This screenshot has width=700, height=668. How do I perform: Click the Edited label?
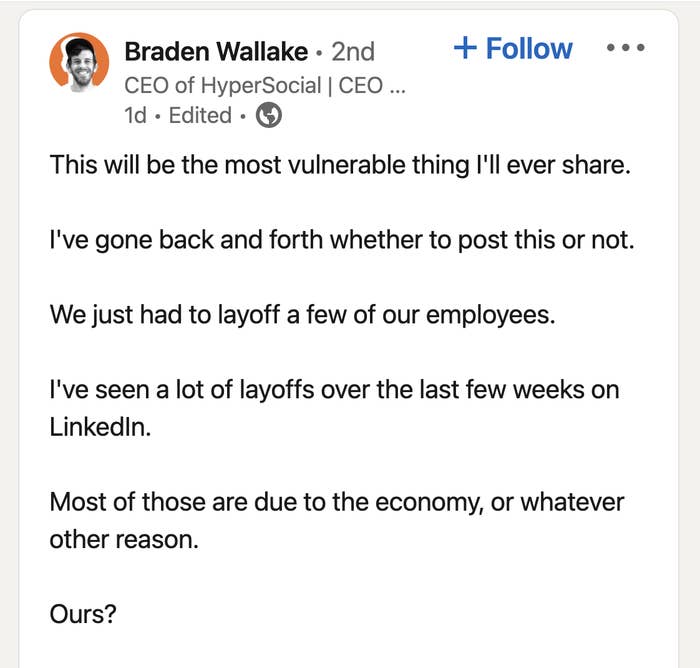click(x=200, y=115)
